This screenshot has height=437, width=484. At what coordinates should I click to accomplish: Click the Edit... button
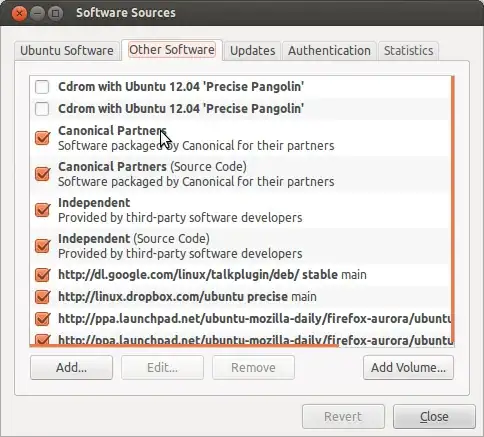click(162, 367)
